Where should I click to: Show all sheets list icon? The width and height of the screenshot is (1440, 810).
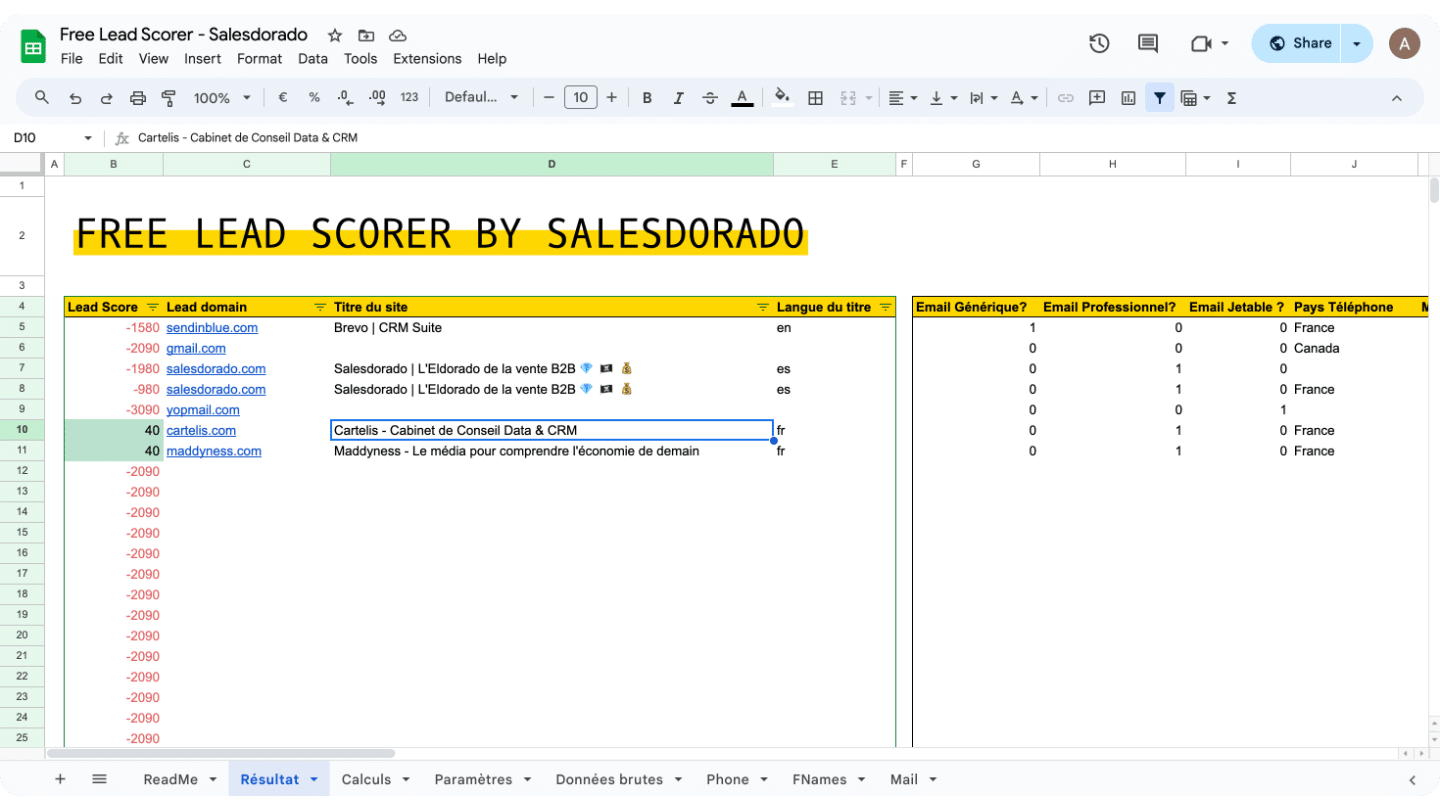[x=99, y=779]
